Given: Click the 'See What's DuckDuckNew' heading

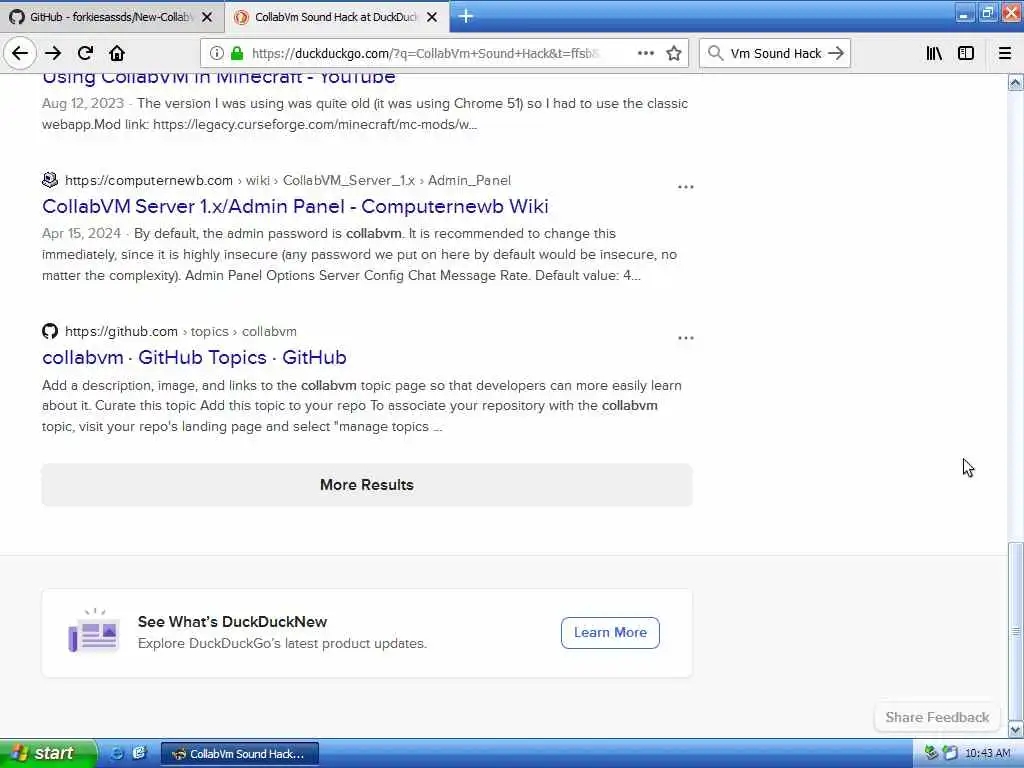Looking at the screenshot, I should pyautogui.click(x=232, y=622).
